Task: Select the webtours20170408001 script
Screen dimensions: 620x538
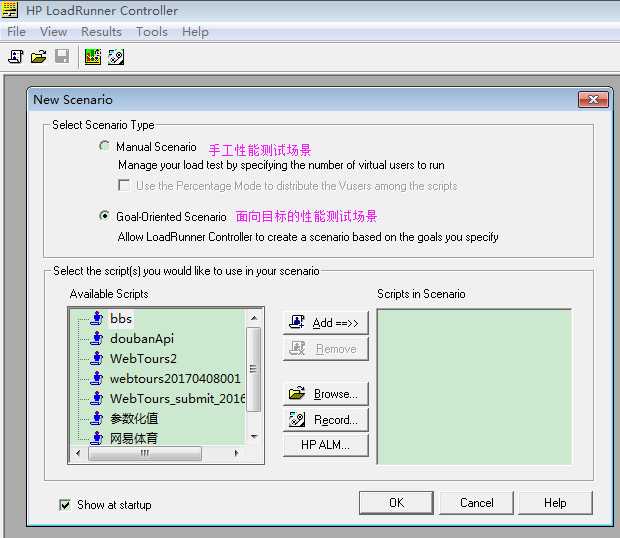Action: pyautogui.click(x=175, y=378)
